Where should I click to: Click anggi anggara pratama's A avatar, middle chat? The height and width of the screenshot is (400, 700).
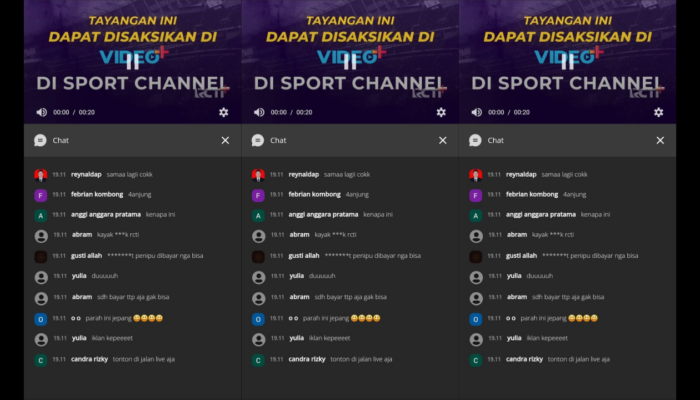[x=258, y=216]
